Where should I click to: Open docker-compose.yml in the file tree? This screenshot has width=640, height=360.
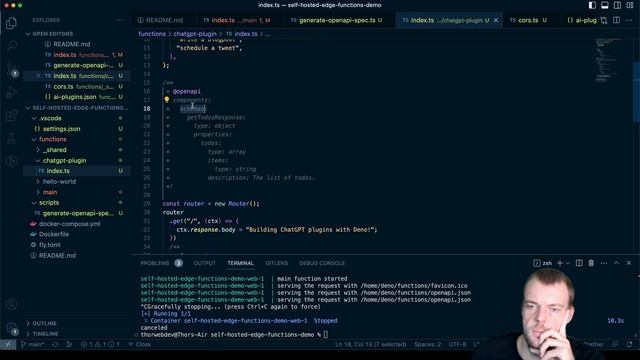[69, 224]
